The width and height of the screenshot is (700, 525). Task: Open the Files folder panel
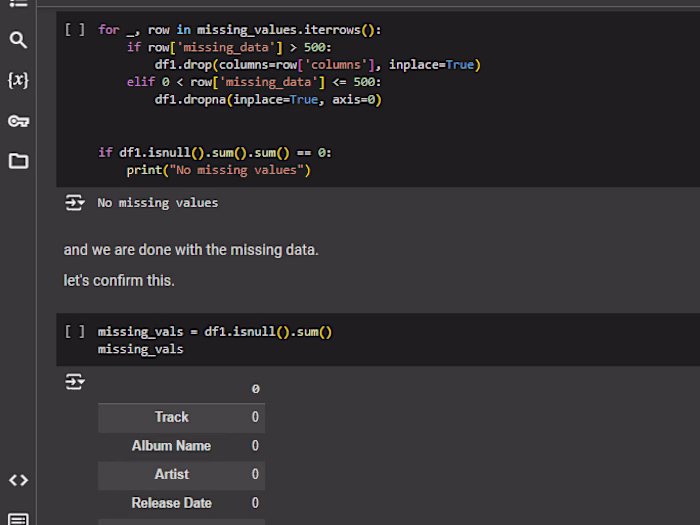18,161
